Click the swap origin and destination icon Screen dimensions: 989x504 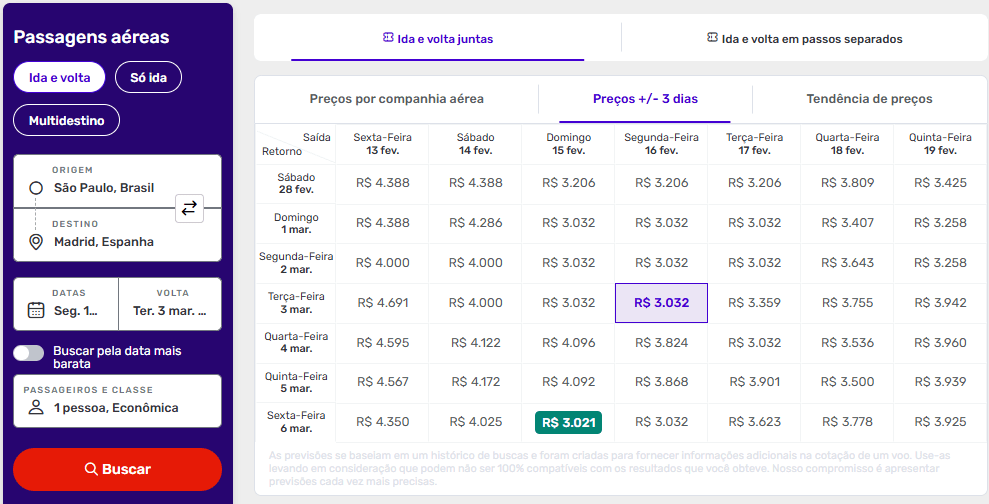[x=189, y=209]
